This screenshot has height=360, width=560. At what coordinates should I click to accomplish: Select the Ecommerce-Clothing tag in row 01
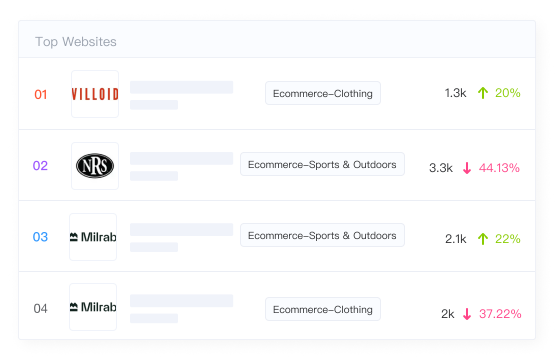pyautogui.click(x=323, y=93)
